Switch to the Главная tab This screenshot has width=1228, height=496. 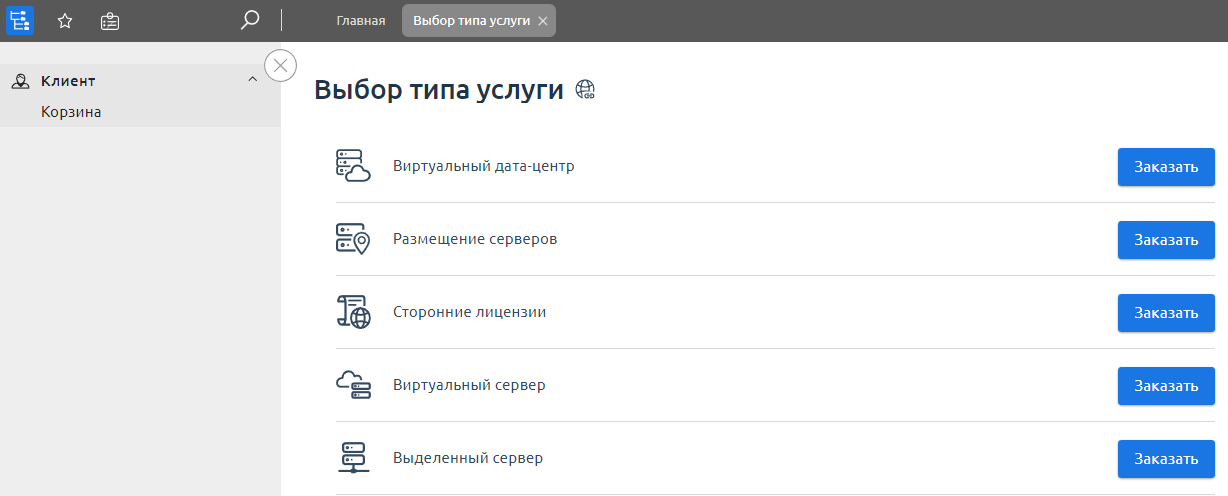pyautogui.click(x=360, y=21)
